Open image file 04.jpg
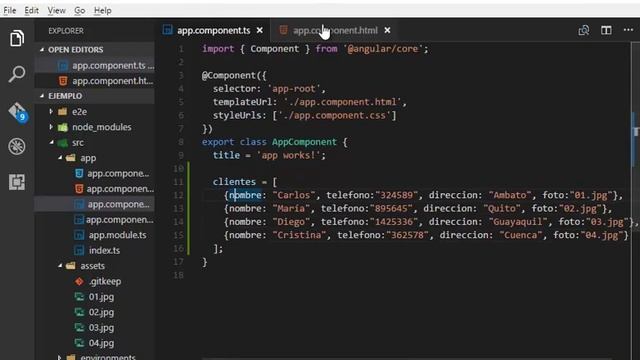This screenshot has height=360, width=640. (94, 343)
